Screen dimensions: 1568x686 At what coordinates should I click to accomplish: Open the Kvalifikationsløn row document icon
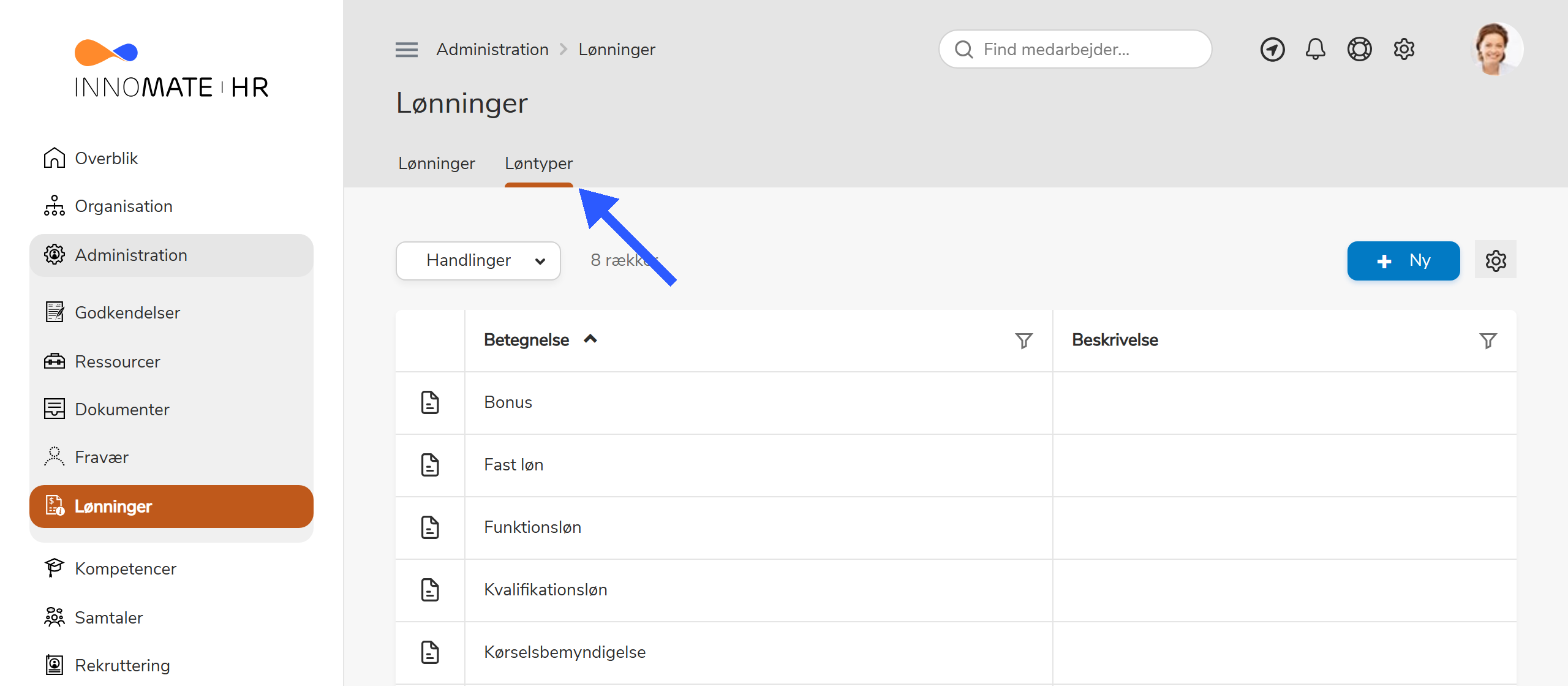point(430,590)
